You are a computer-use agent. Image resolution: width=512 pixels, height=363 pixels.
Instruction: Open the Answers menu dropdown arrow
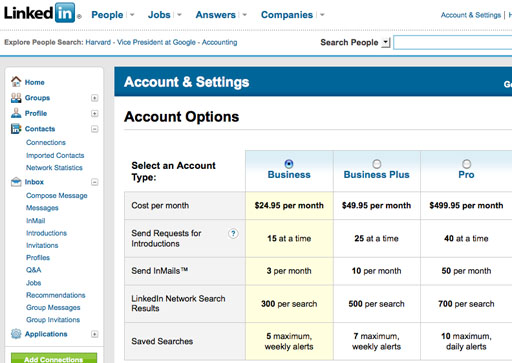pyautogui.click(x=245, y=15)
